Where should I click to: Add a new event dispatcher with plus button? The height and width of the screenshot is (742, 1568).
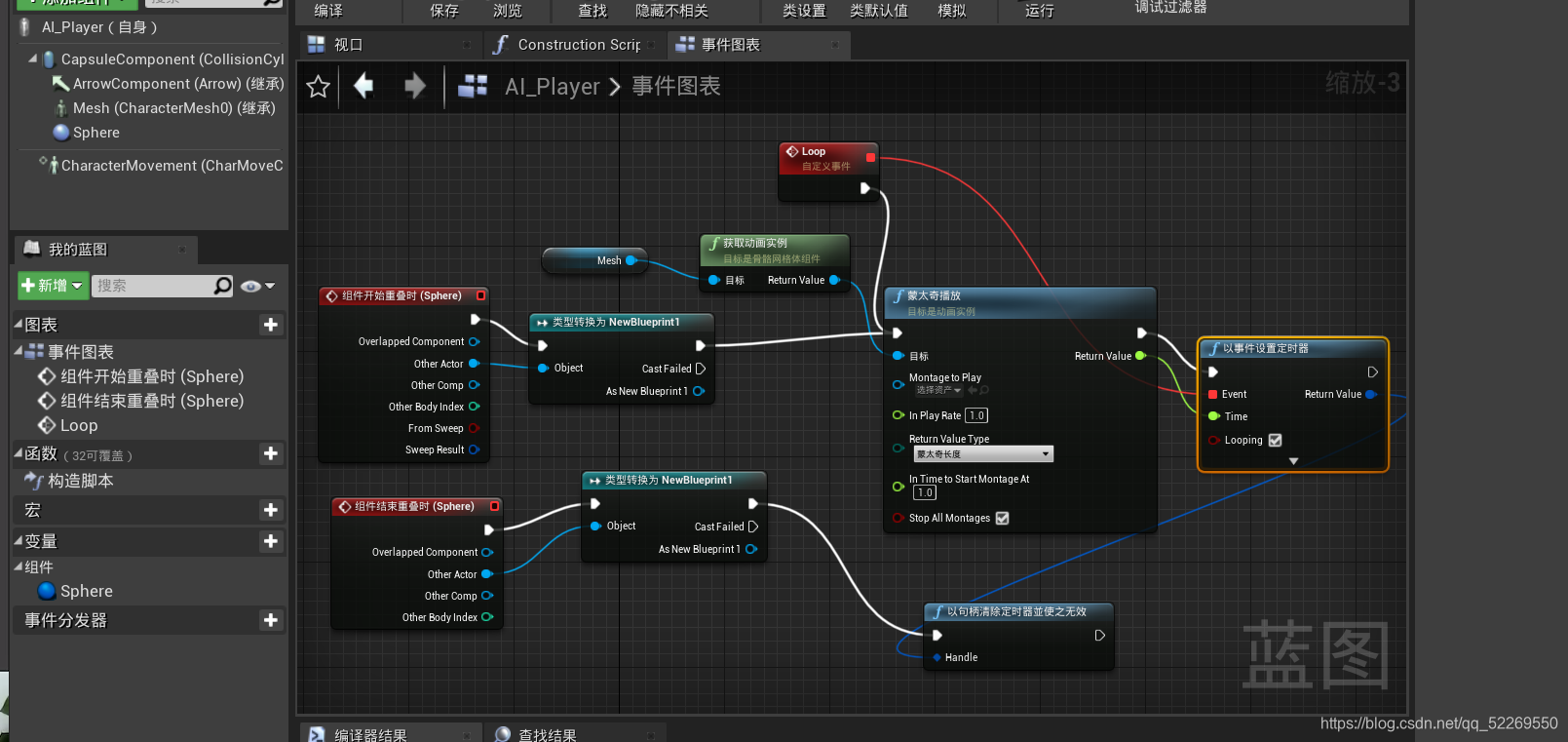click(x=271, y=620)
